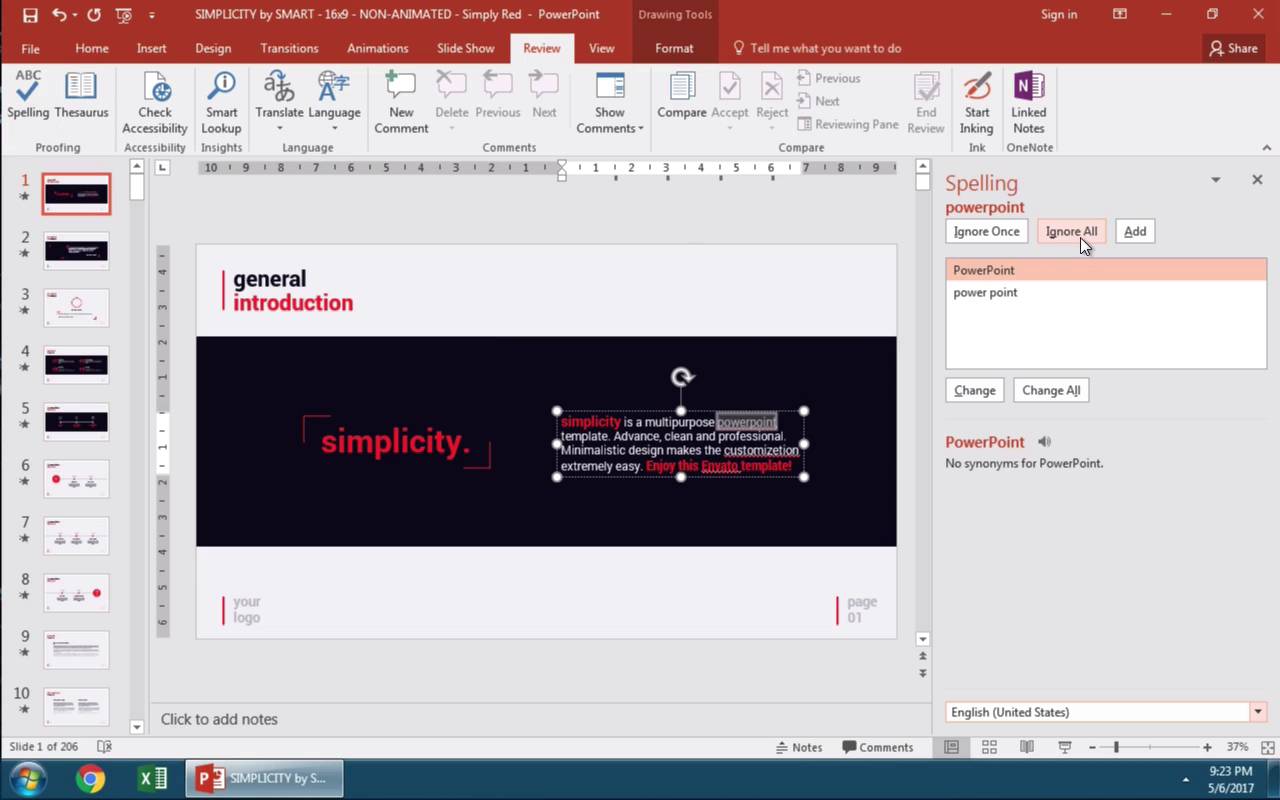Open the File tab
The width and height of the screenshot is (1280, 800).
[30, 48]
